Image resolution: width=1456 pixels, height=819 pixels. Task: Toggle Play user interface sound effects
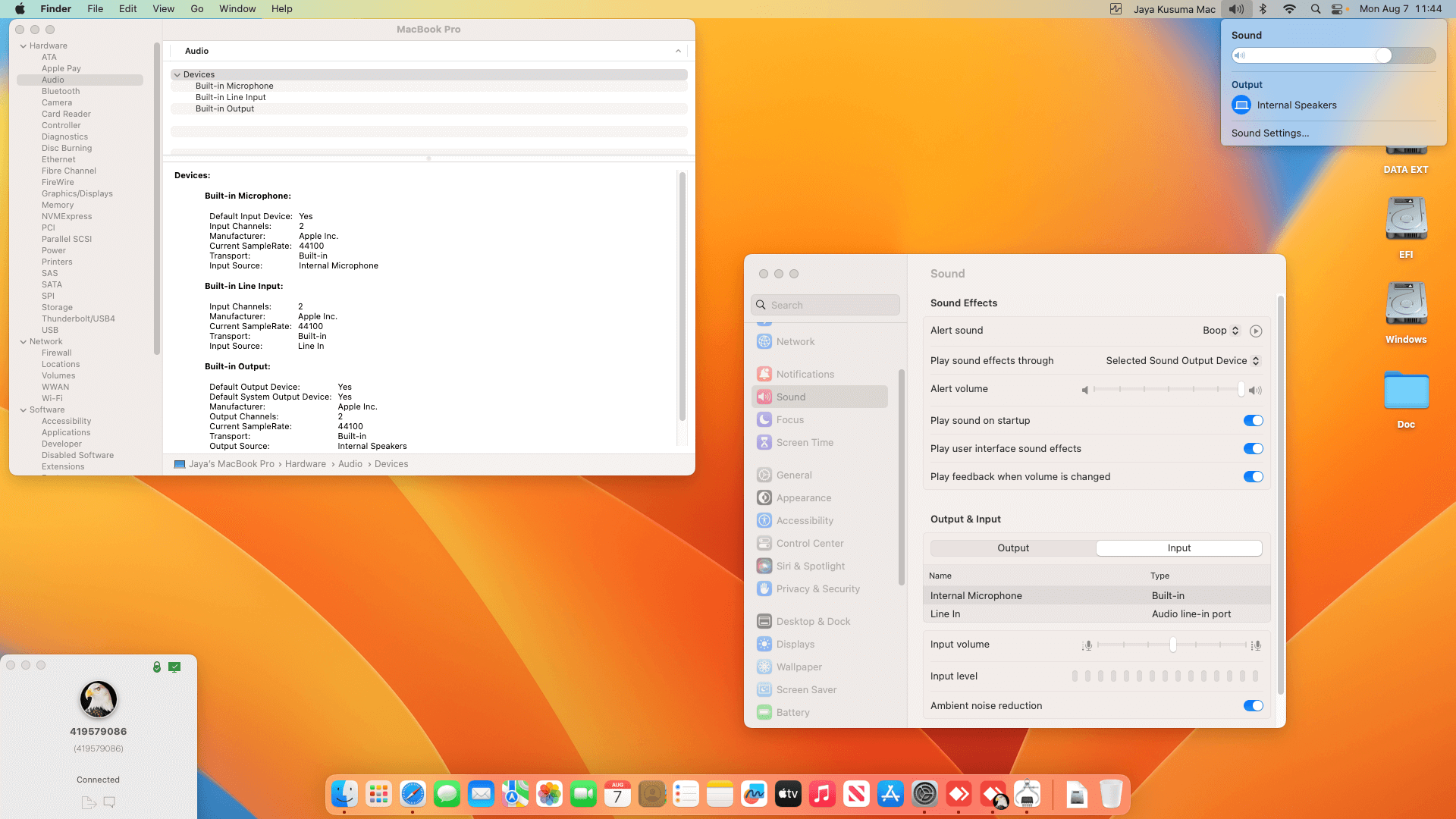[x=1253, y=449]
